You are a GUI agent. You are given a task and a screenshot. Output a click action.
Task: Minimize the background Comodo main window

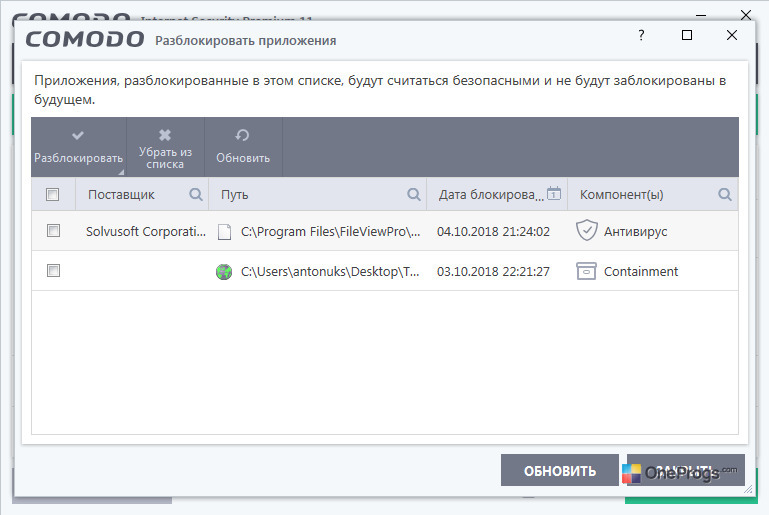[701, 16]
